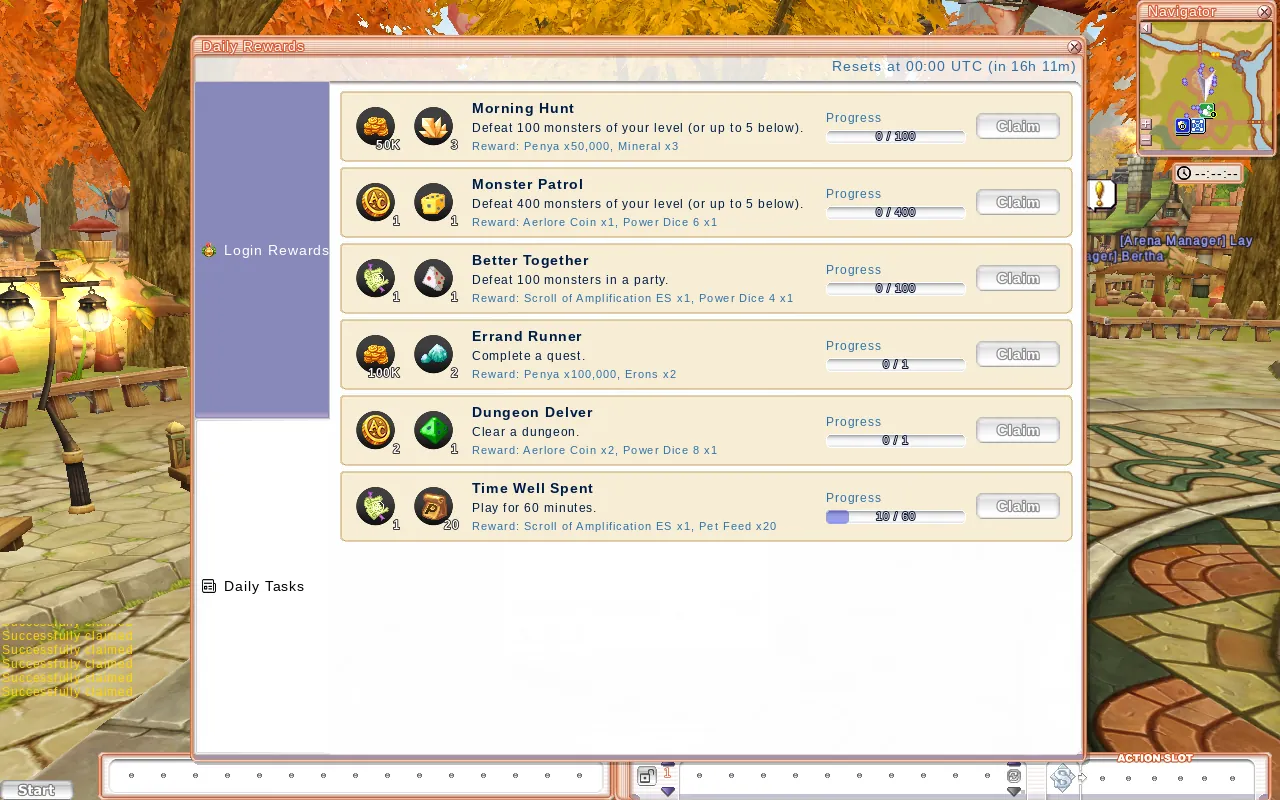Screen dimensions: 1280x800
Task: Click the Mineral reward icon in Morning Hunt
Action: click(434, 127)
